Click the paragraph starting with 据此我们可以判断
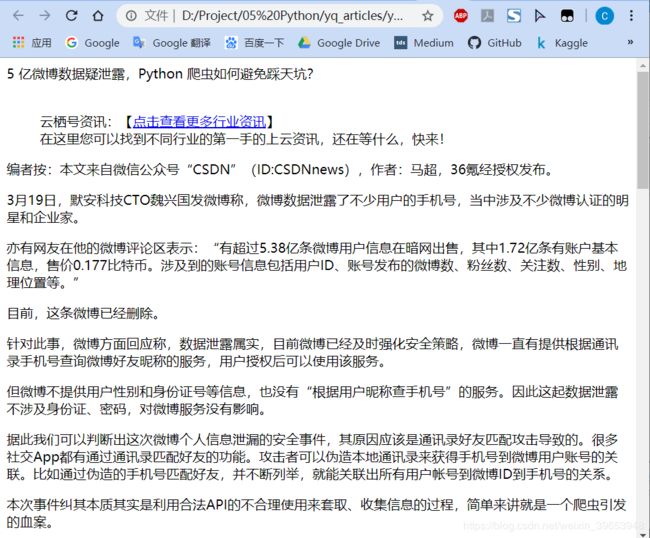The image size is (650, 538). (x=313, y=457)
